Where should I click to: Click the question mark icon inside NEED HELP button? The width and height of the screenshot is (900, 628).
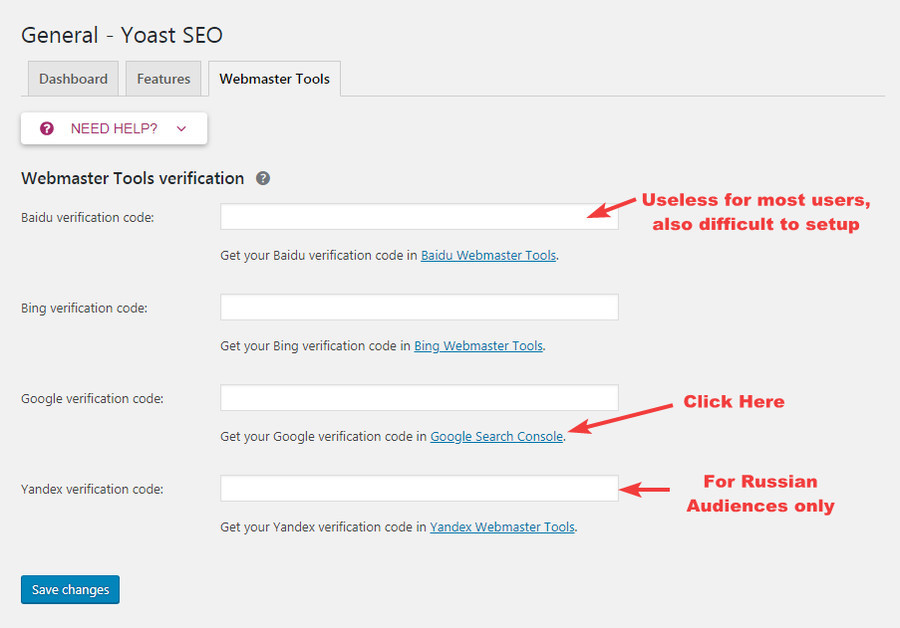pyautogui.click(x=46, y=128)
